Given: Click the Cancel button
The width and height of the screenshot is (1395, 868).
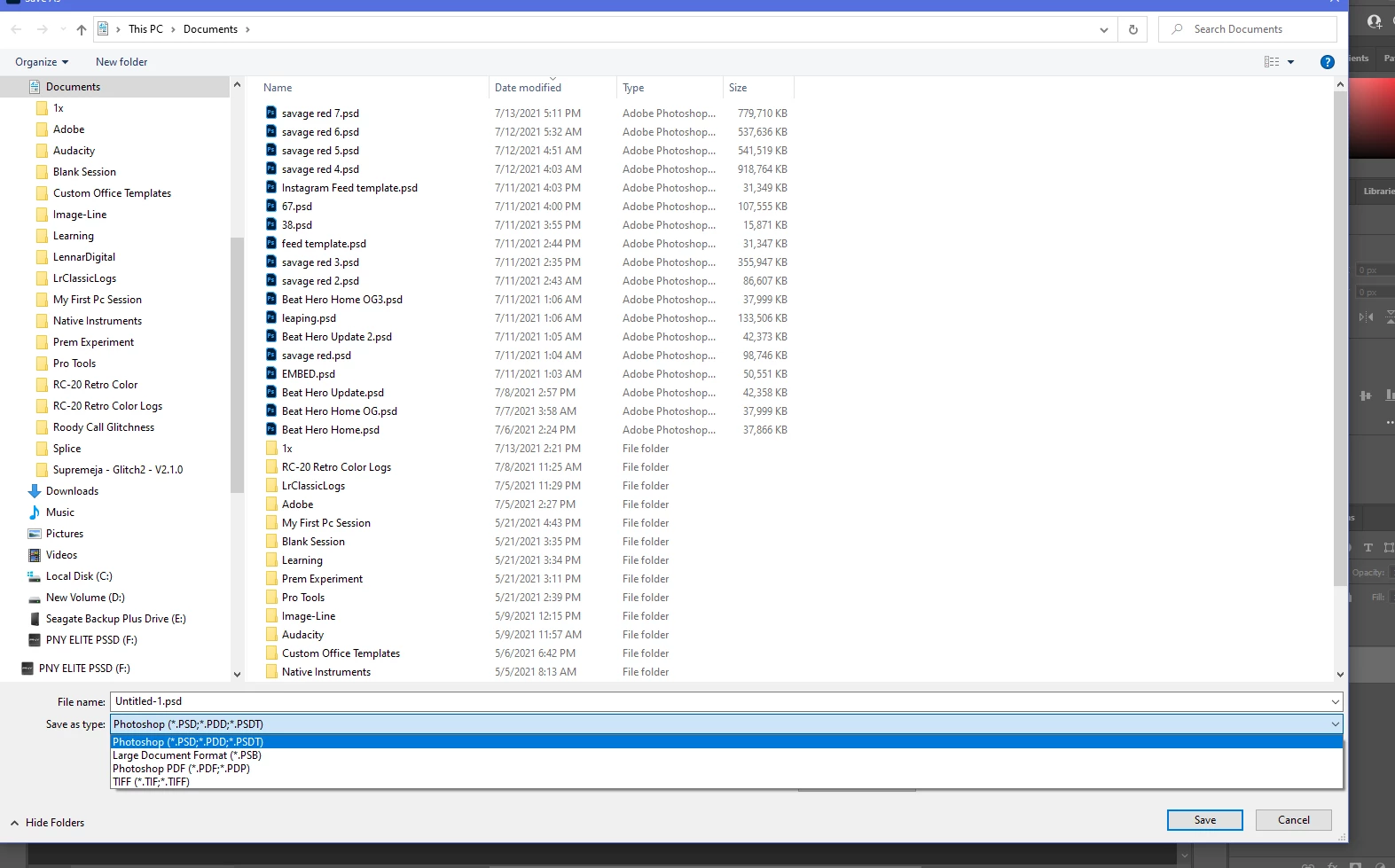Looking at the screenshot, I should point(1293,820).
